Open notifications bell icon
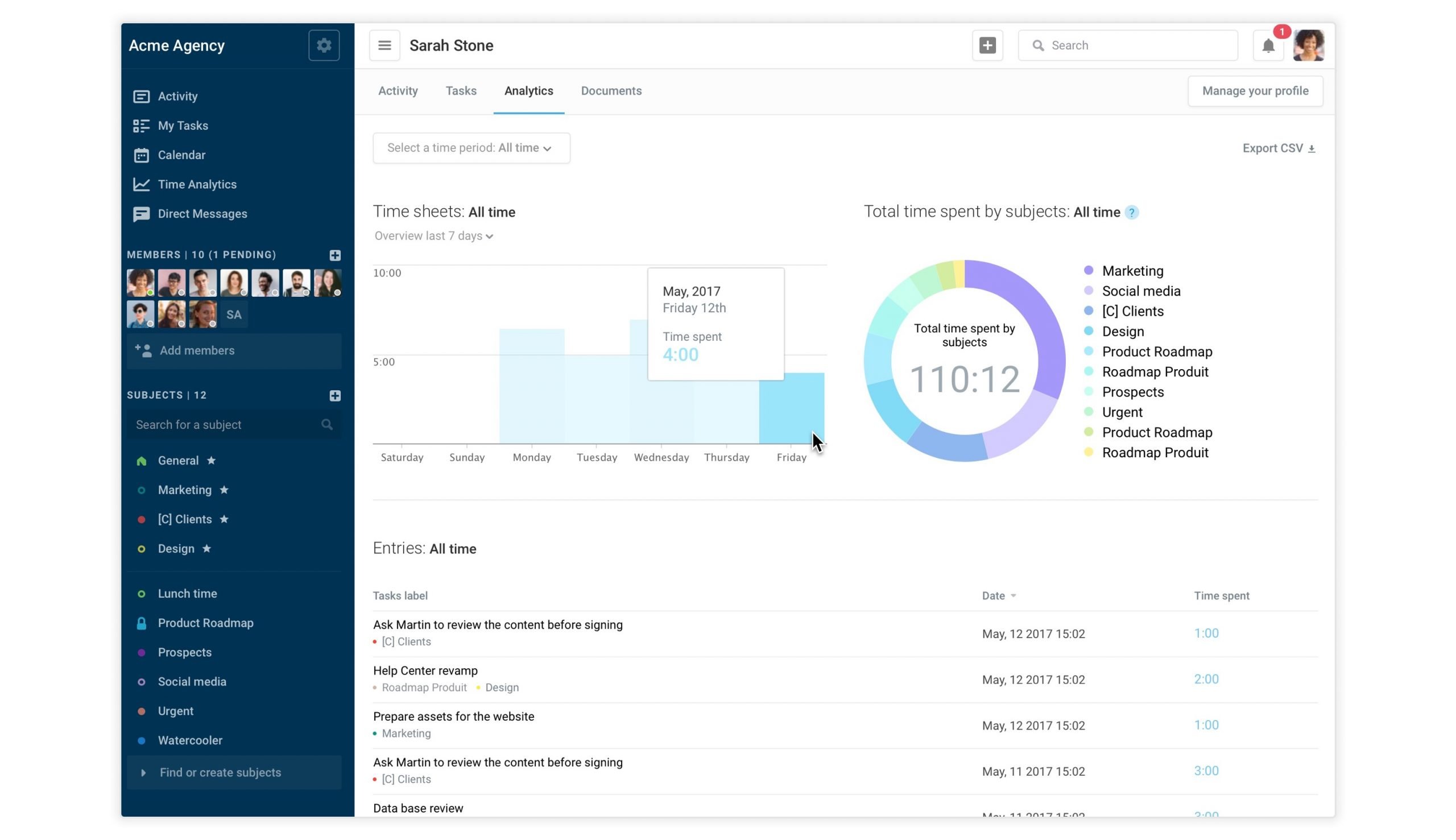The width and height of the screenshot is (1456, 840). tap(1267, 45)
